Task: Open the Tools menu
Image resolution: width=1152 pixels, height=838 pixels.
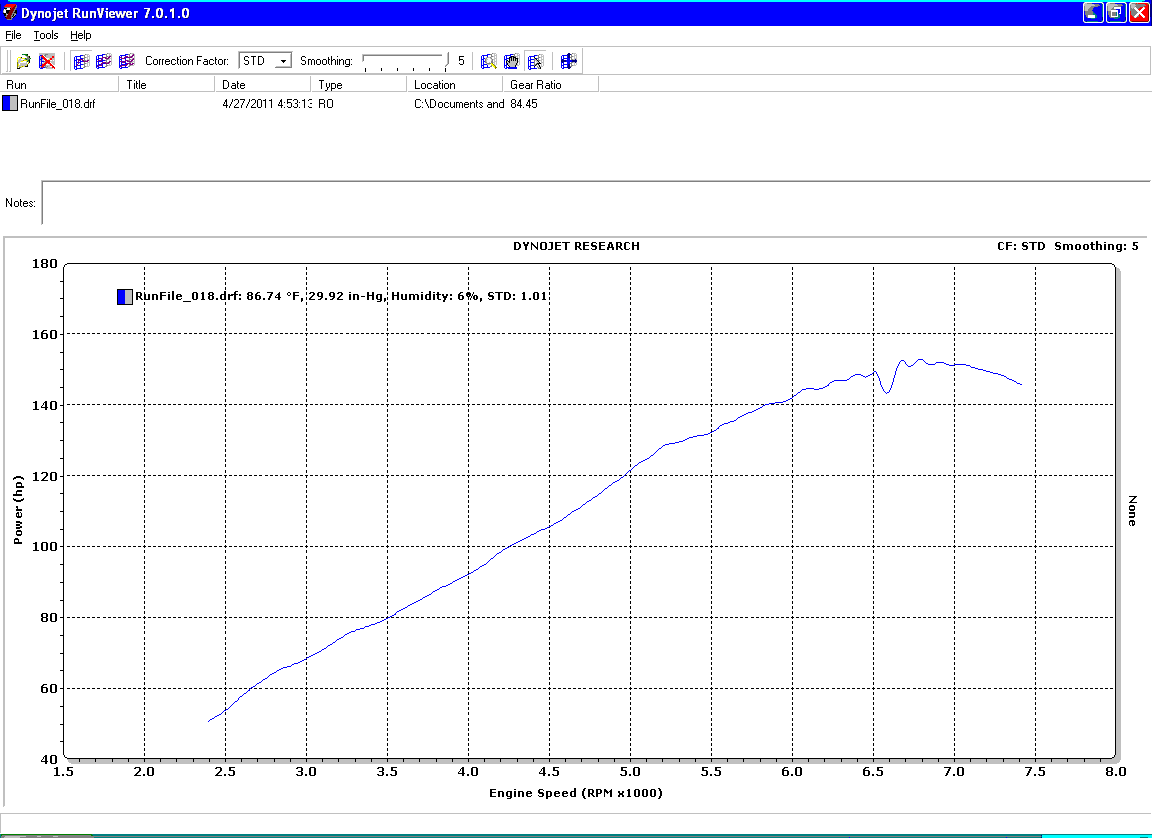Action: (46, 35)
